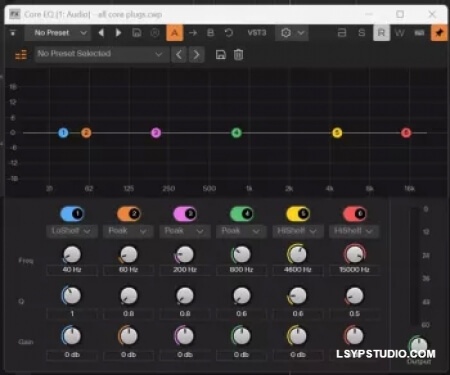
Task: Go to next EQ preset chevron
Action: pos(196,54)
